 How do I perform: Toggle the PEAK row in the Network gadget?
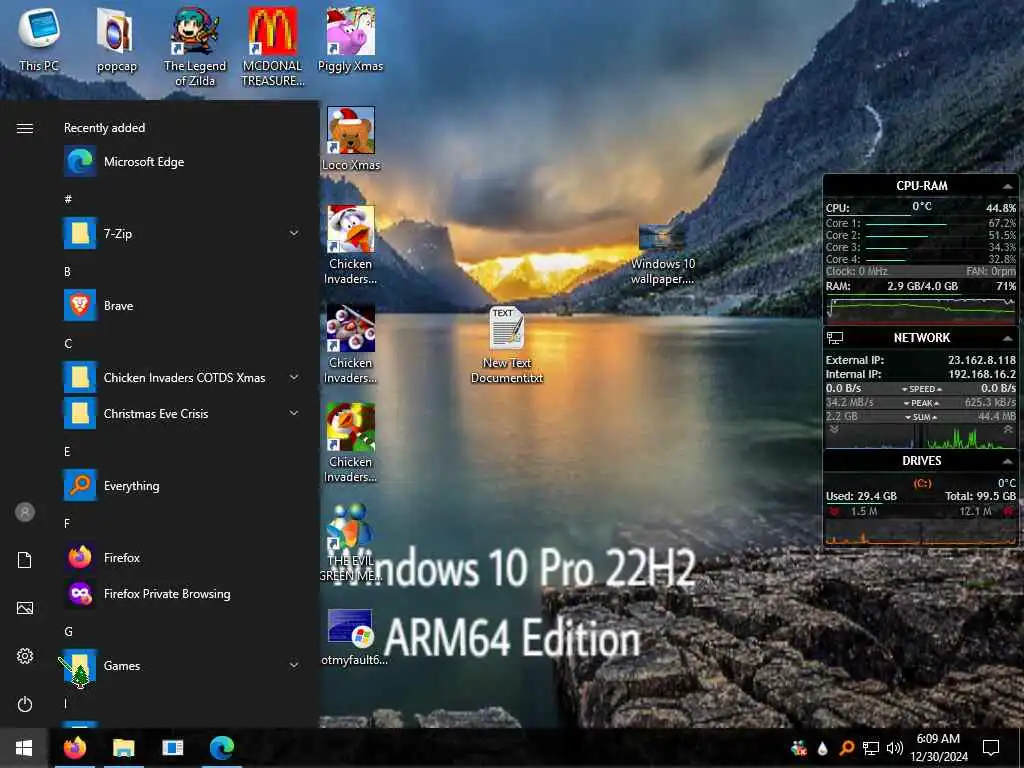coord(921,403)
